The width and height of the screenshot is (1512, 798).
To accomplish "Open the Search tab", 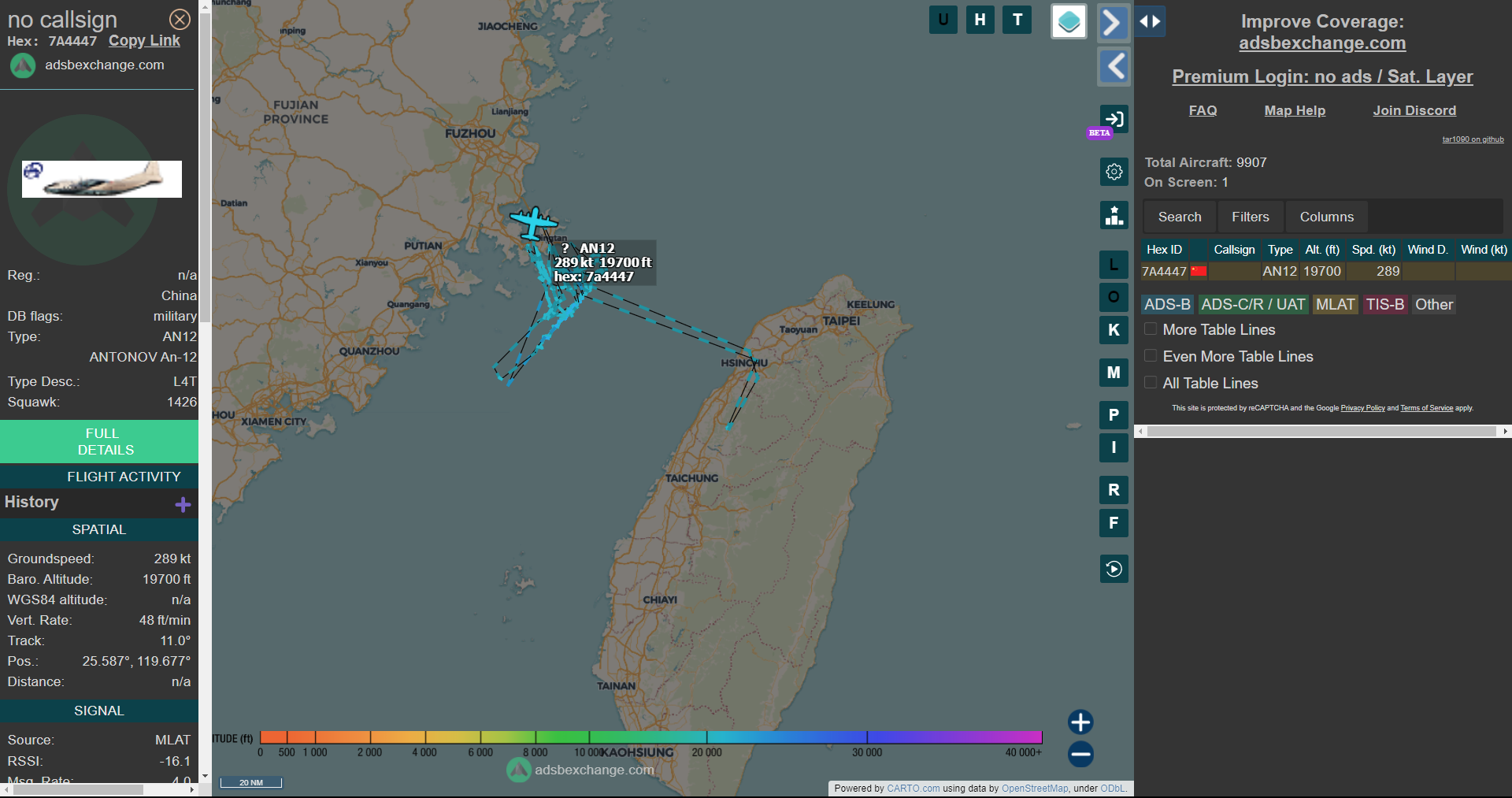I will pyautogui.click(x=1180, y=217).
